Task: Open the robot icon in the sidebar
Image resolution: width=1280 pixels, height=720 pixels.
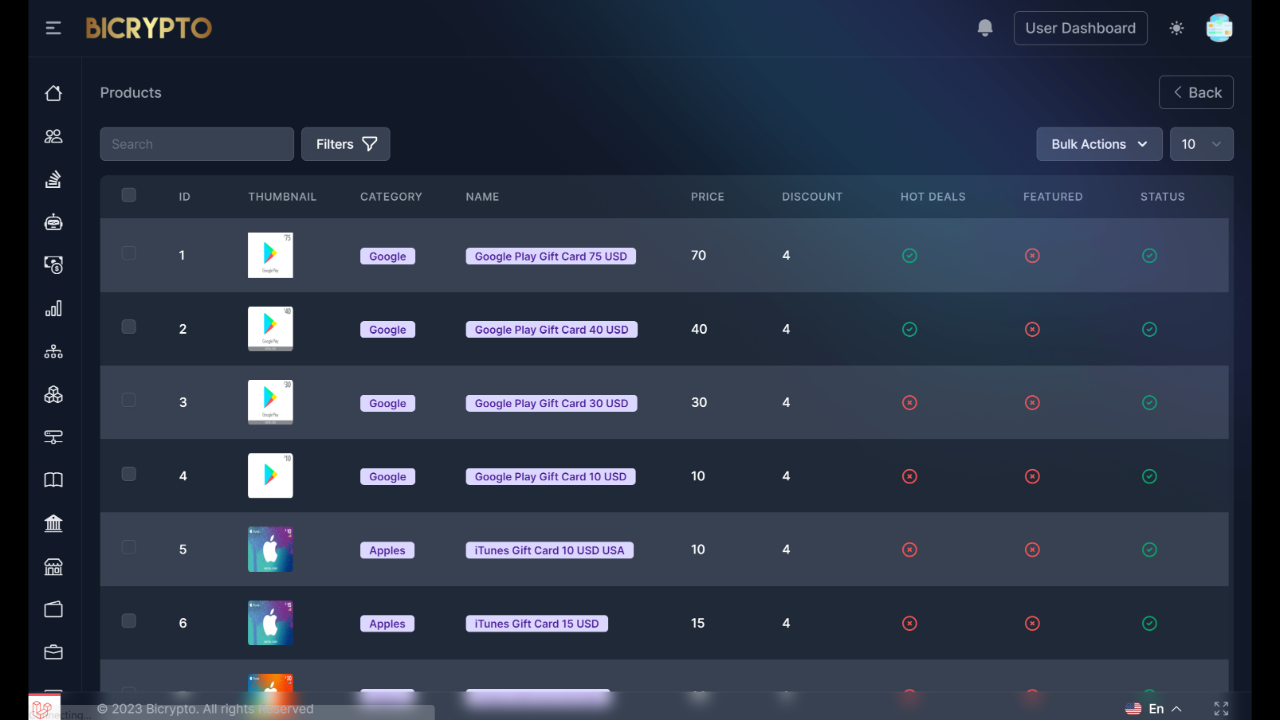Action: tap(54, 222)
